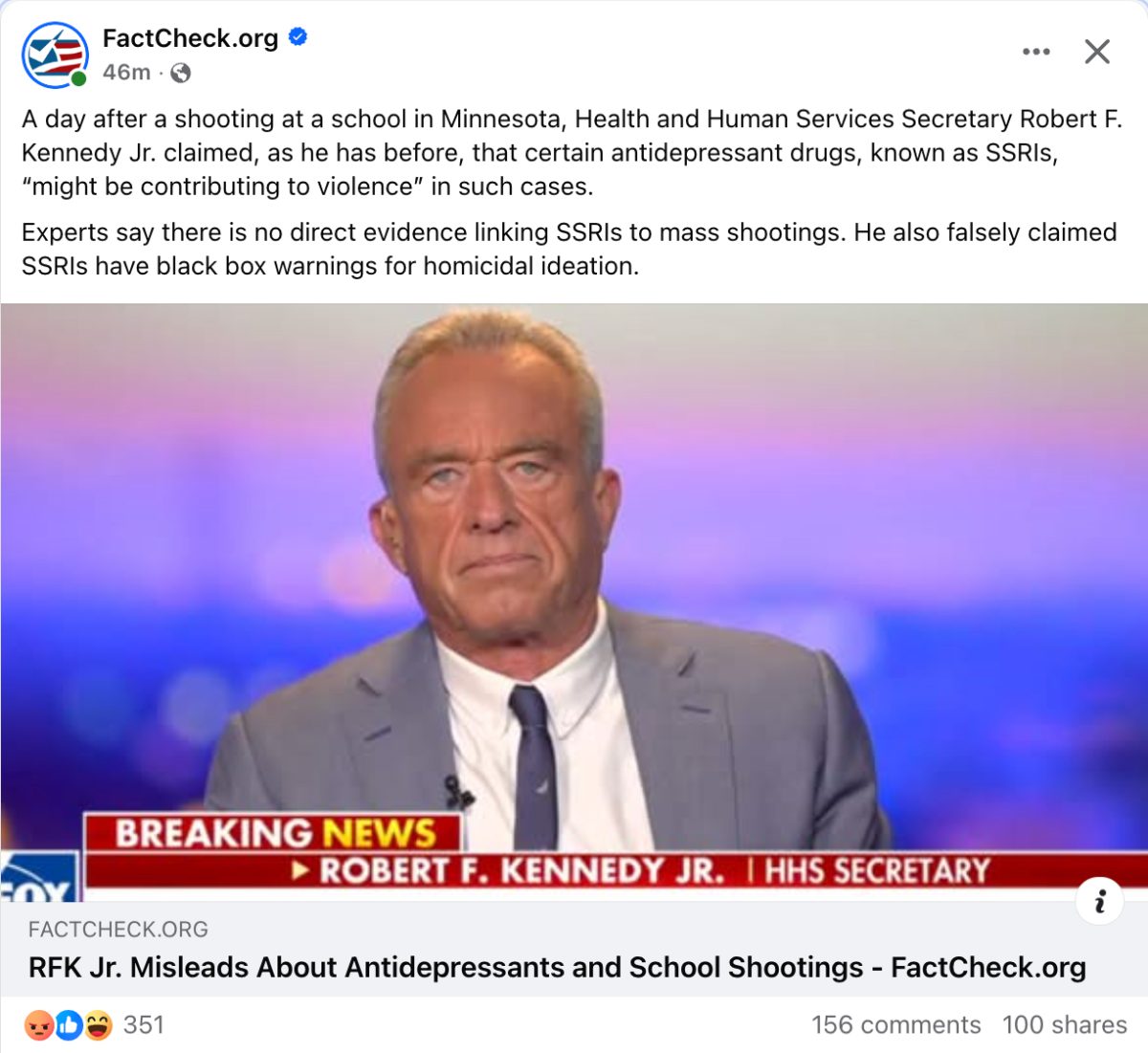View the 100 shares

click(x=1065, y=1025)
